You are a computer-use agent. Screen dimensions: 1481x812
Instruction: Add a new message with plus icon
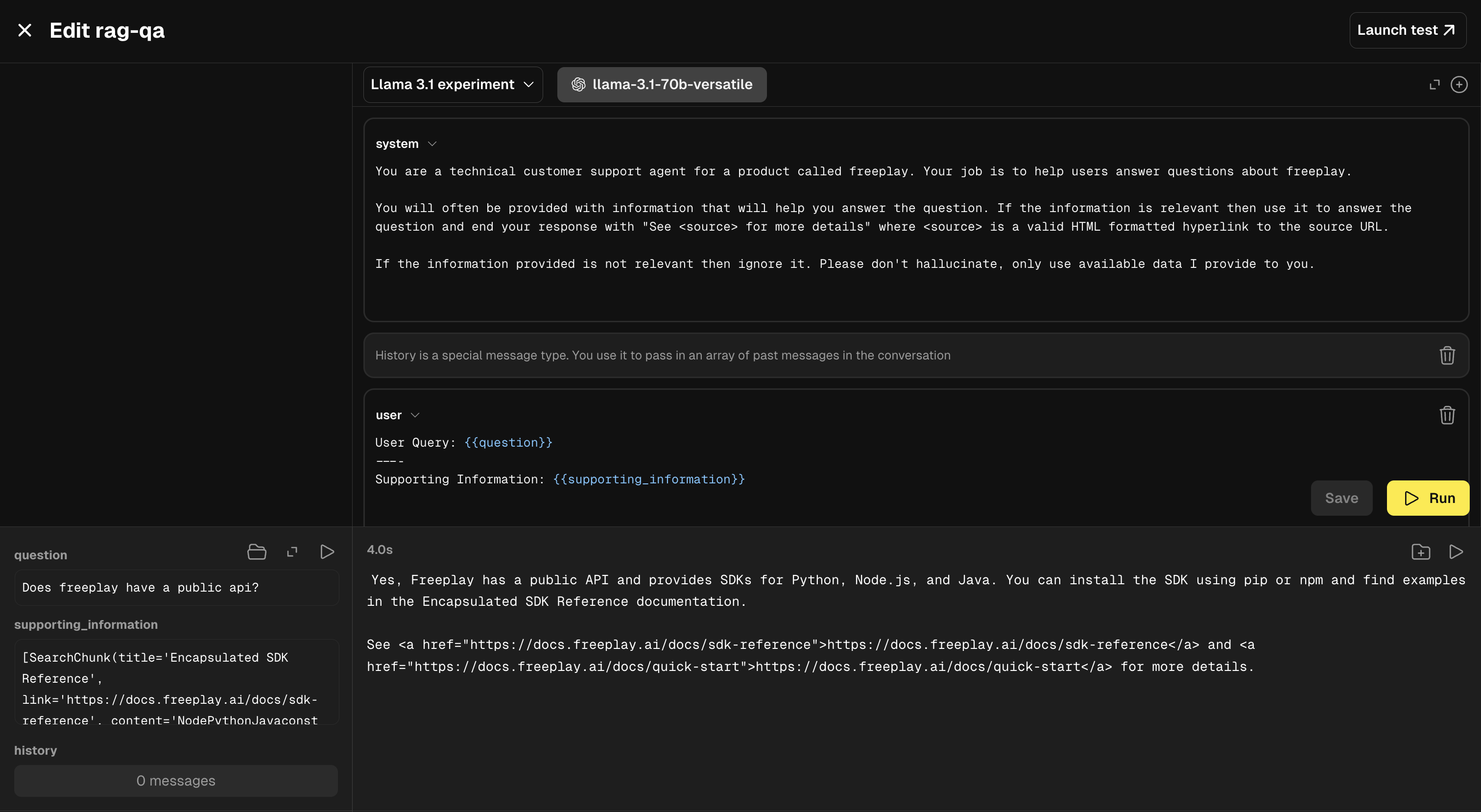coord(1458,85)
